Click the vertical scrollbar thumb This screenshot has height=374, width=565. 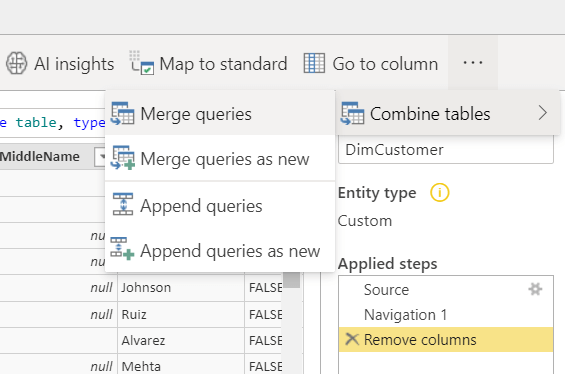coord(292,280)
